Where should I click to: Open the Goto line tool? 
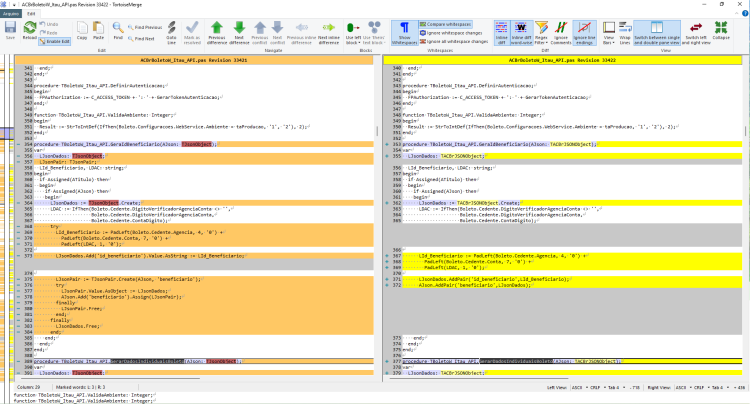(x=171, y=33)
